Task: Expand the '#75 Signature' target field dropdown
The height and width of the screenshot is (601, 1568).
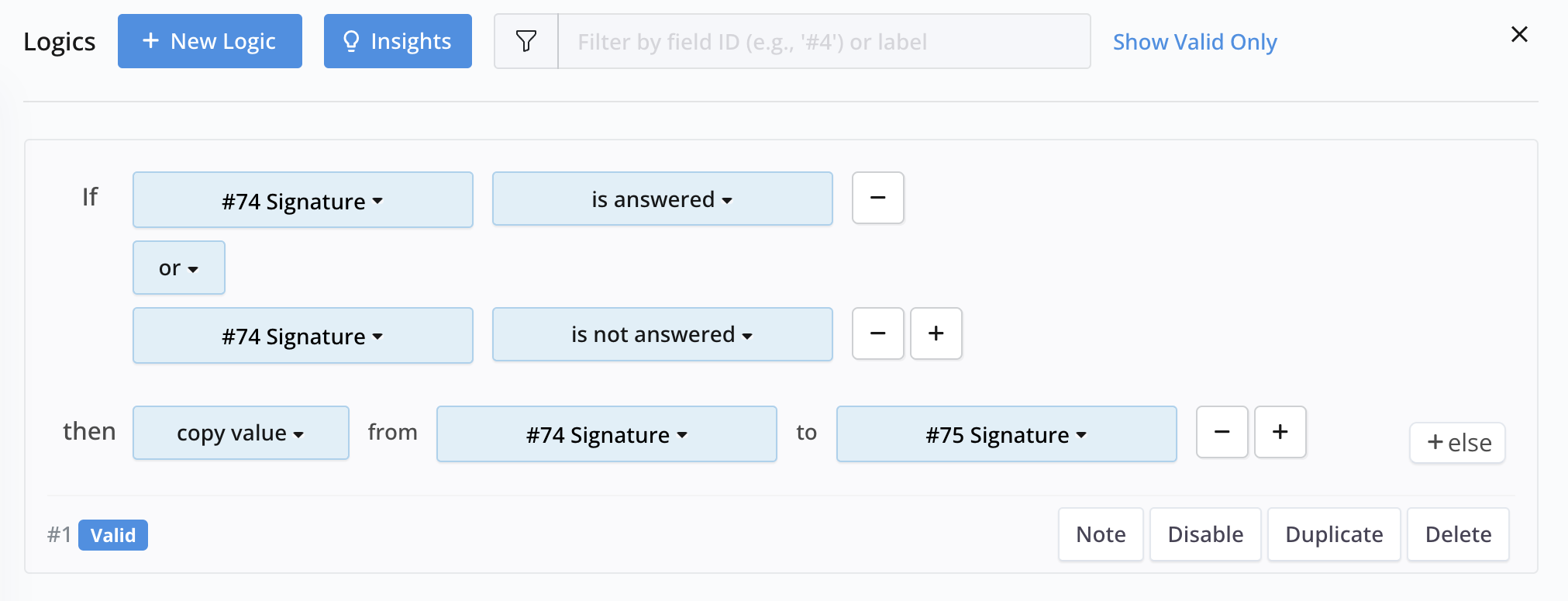Action: click(1006, 434)
